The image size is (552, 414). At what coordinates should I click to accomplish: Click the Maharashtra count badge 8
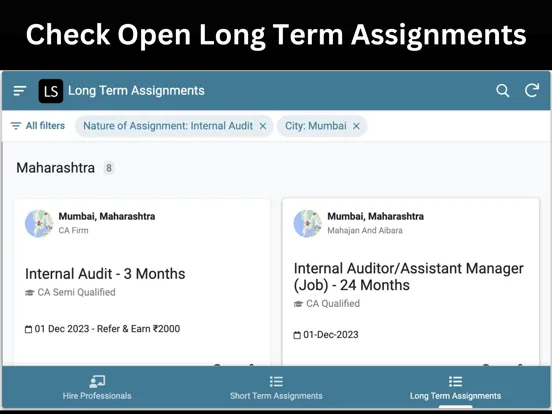(x=109, y=168)
